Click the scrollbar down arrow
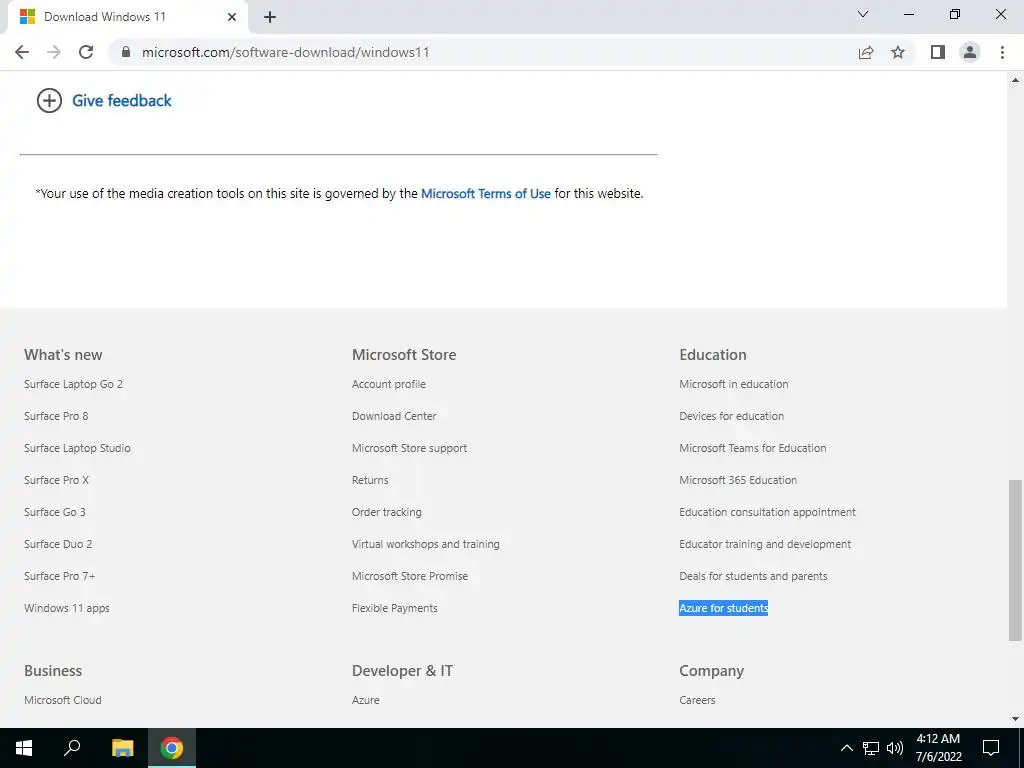The width and height of the screenshot is (1024, 768). pyautogui.click(x=1015, y=719)
